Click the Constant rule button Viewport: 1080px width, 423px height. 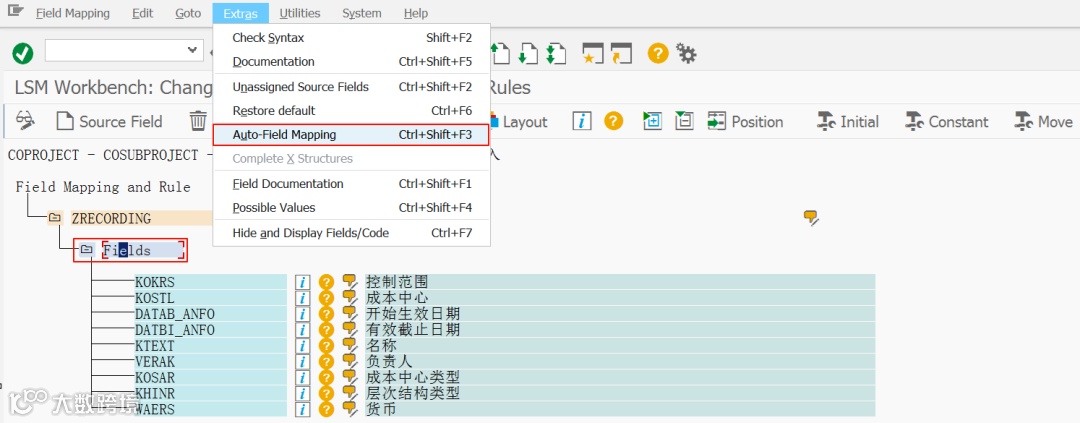tap(947, 122)
